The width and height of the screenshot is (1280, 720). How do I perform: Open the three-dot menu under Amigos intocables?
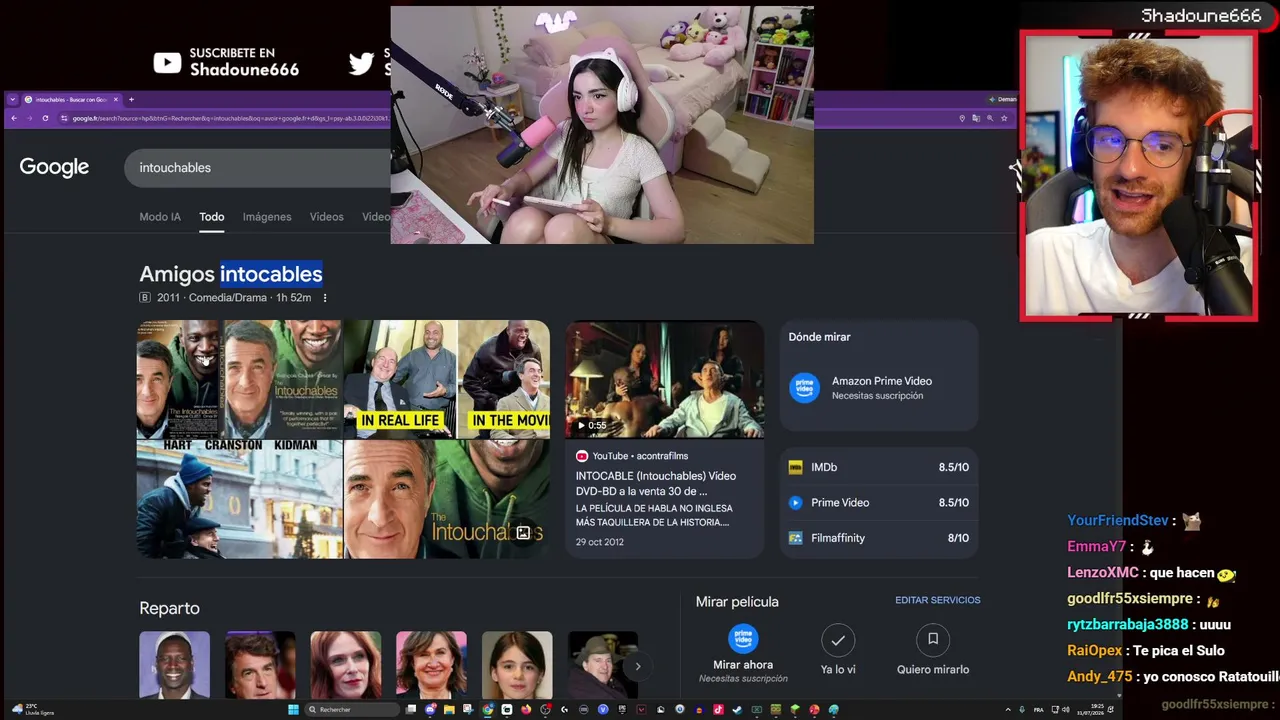(x=324, y=298)
